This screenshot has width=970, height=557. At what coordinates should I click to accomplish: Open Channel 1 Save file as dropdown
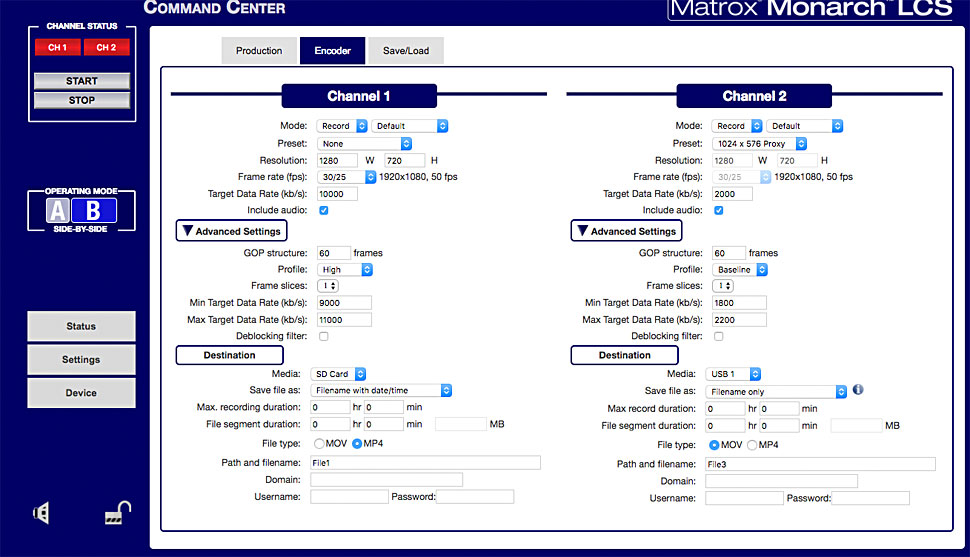[x=381, y=391]
